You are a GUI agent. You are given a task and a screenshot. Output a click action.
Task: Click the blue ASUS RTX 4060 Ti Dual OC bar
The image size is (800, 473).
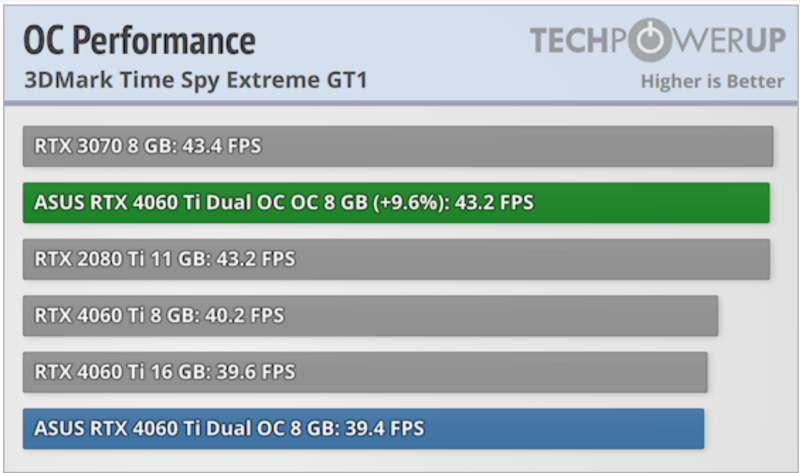(x=363, y=429)
